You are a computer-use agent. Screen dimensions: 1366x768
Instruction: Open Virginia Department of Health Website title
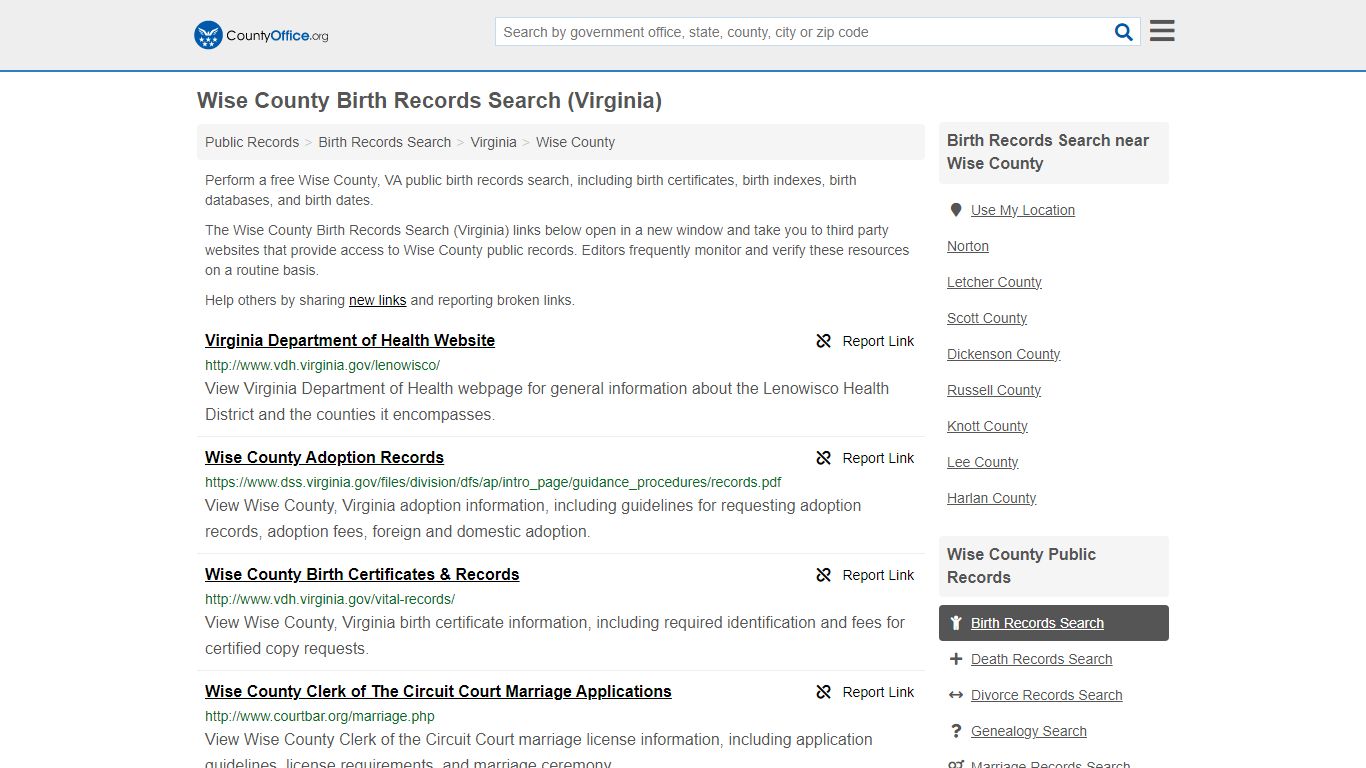pyautogui.click(x=350, y=340)
